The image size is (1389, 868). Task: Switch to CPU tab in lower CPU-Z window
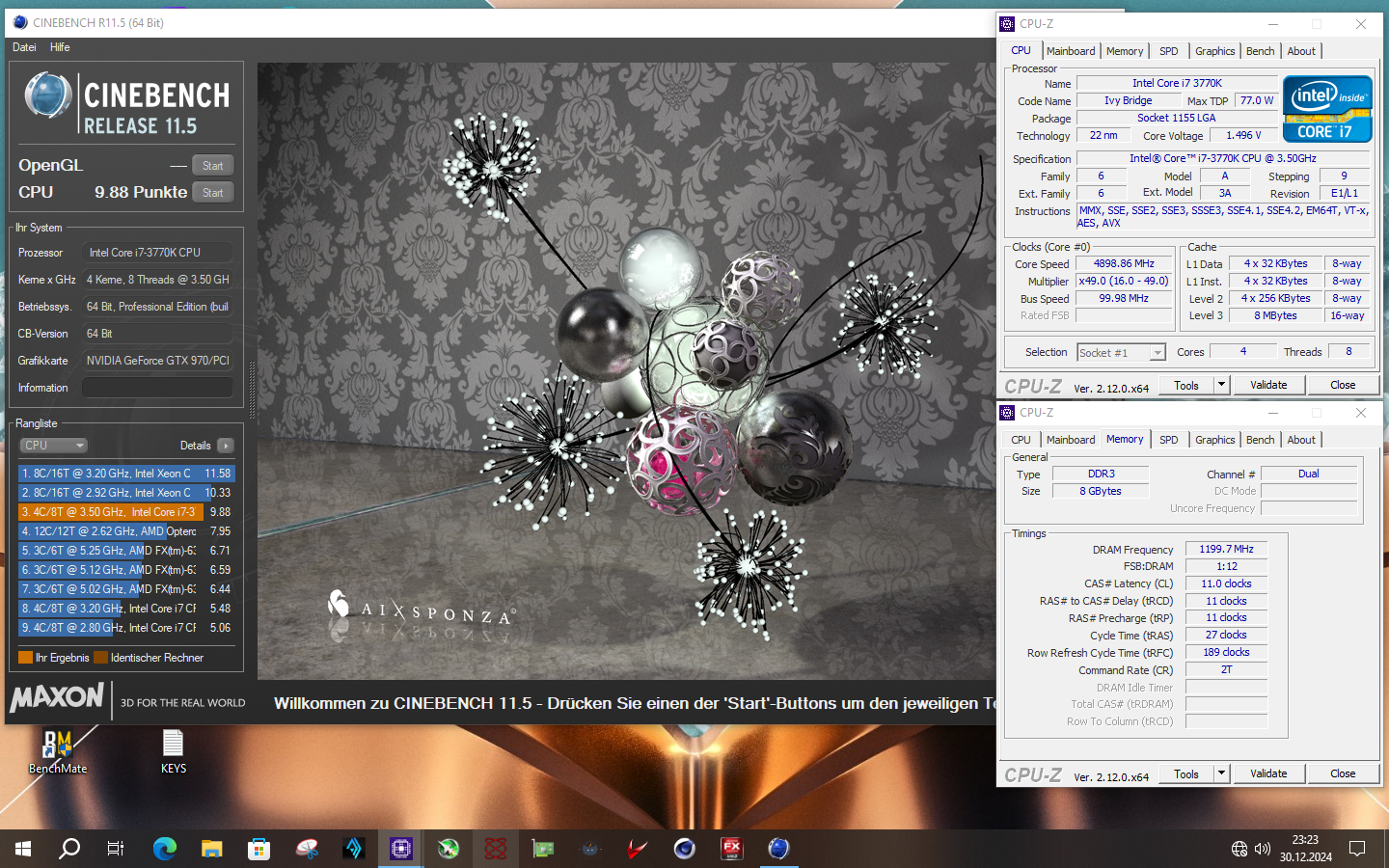click(x=1021, y=440)
